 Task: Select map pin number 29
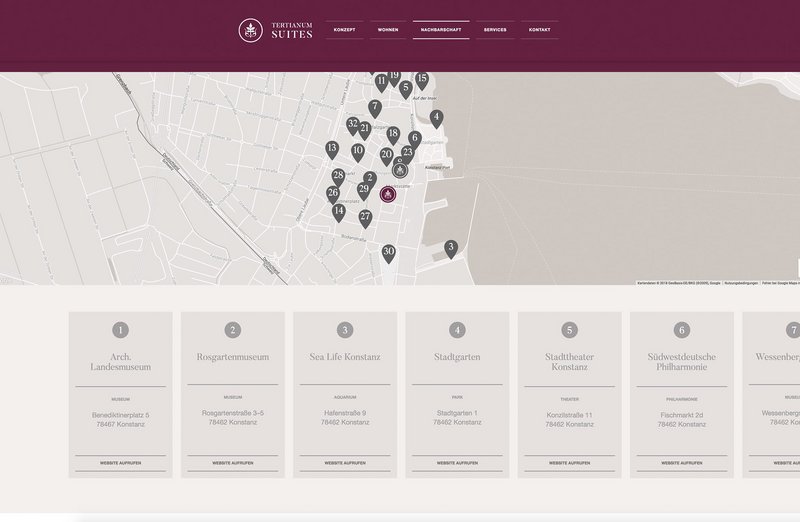(x=363, y=191)
